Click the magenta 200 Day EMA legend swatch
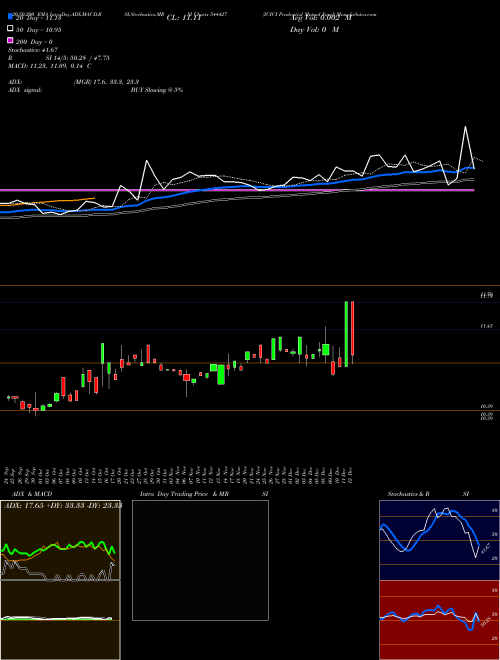This screenshot has height=660, width=500. click(10, 40)
